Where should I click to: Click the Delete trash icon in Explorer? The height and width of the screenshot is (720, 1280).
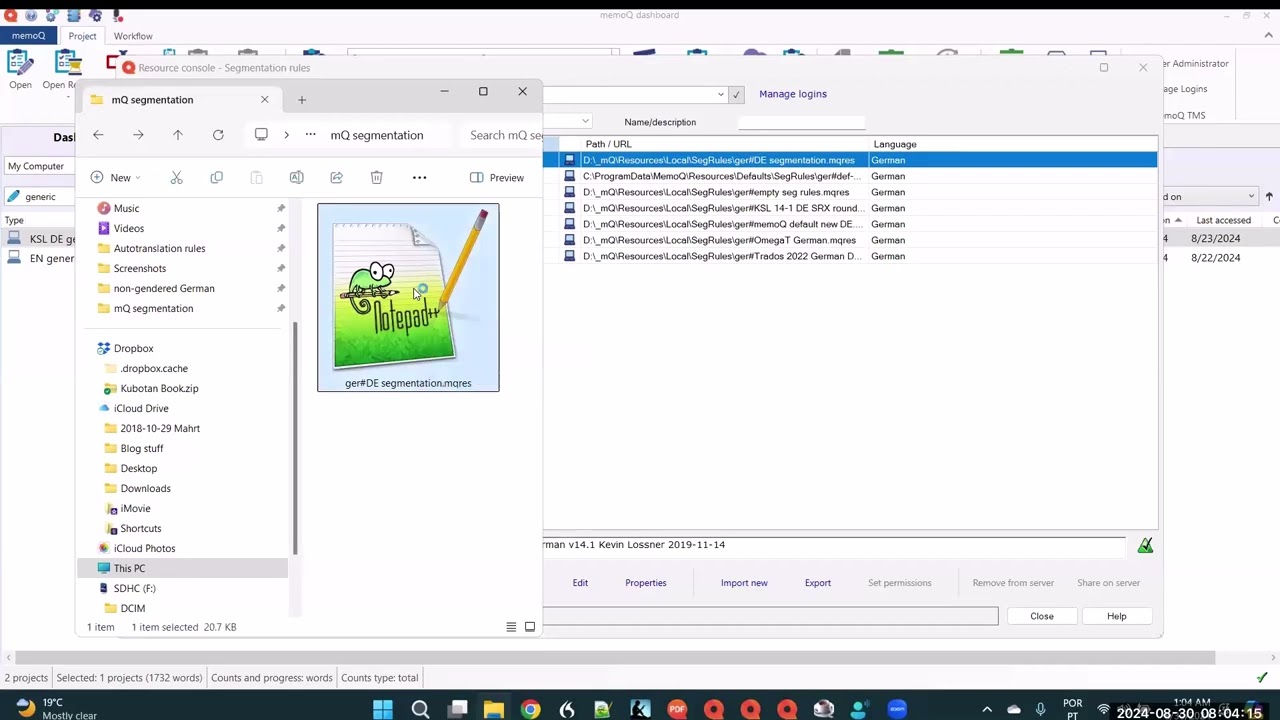coord(376,177)
